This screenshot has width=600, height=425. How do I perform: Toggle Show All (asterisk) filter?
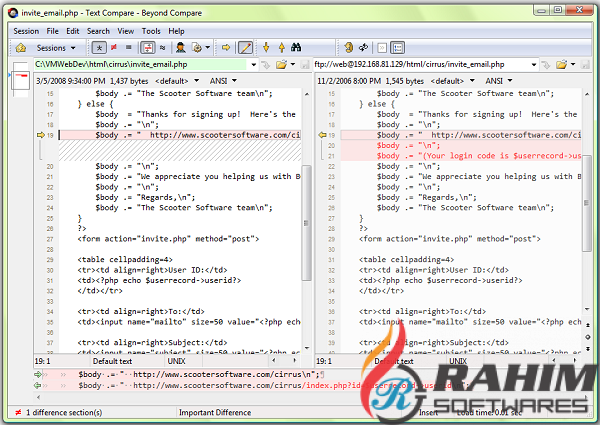(99, 48)
